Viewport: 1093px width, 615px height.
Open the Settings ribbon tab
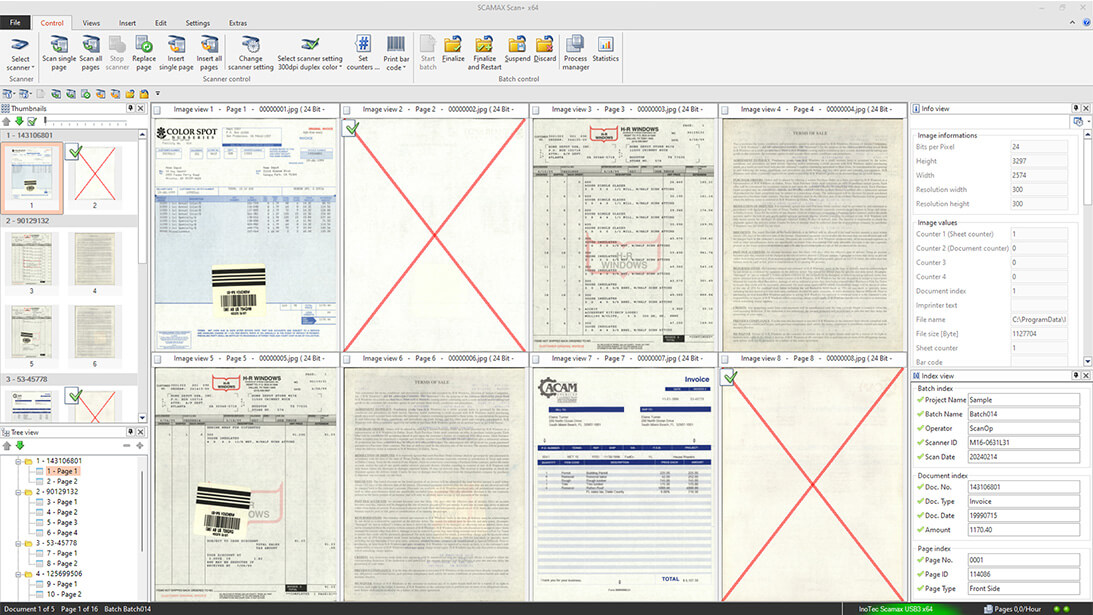tap(198, 22)
